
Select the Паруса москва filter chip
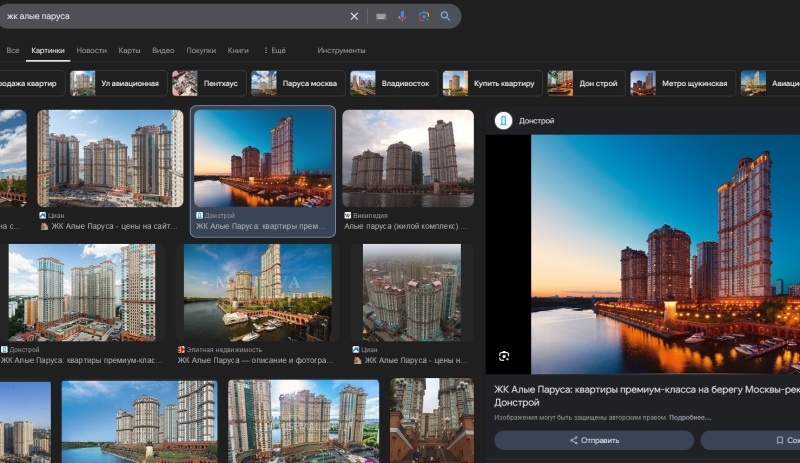point(298,83)
